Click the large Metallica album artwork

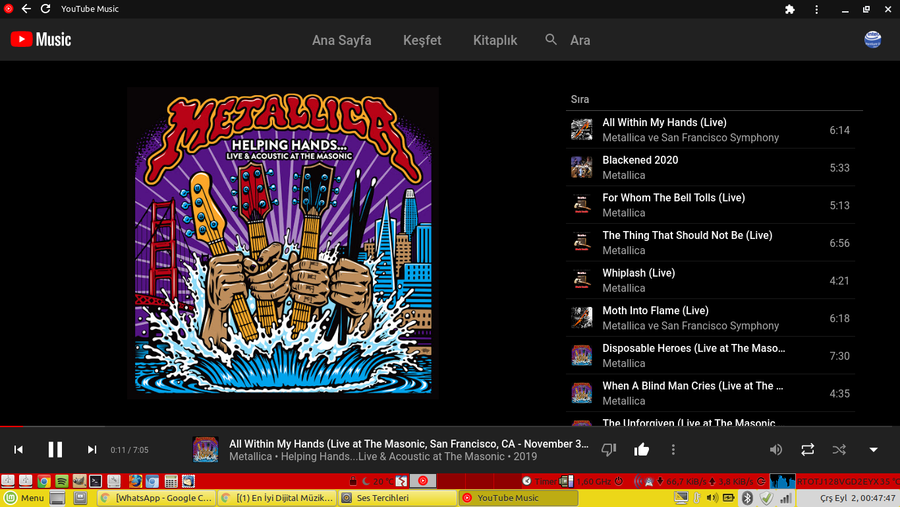coord(283,243)
